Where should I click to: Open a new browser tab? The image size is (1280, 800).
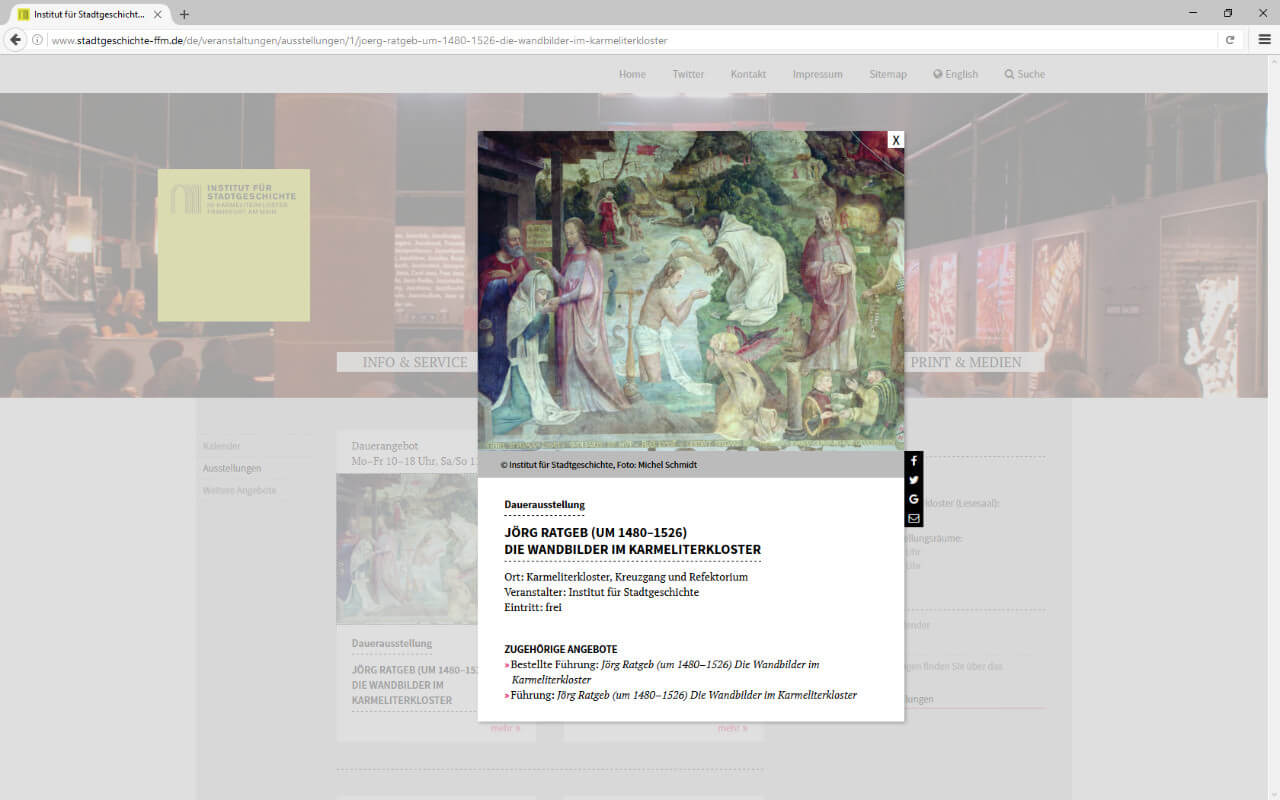click(184, 14)
